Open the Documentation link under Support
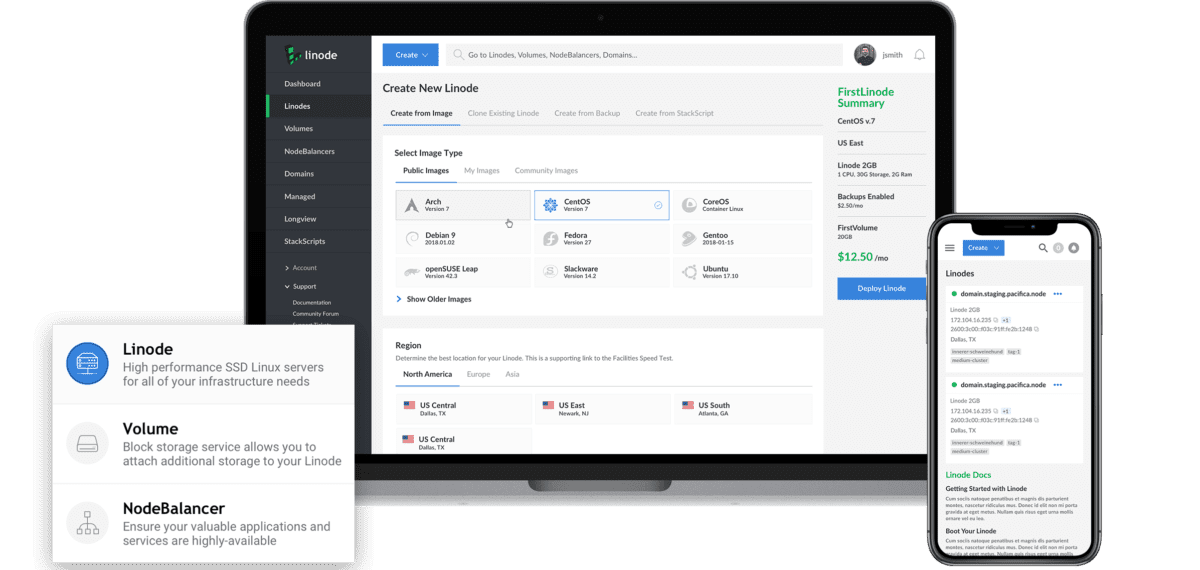This screenshot has width=1200, height=570. coord(312,302)
